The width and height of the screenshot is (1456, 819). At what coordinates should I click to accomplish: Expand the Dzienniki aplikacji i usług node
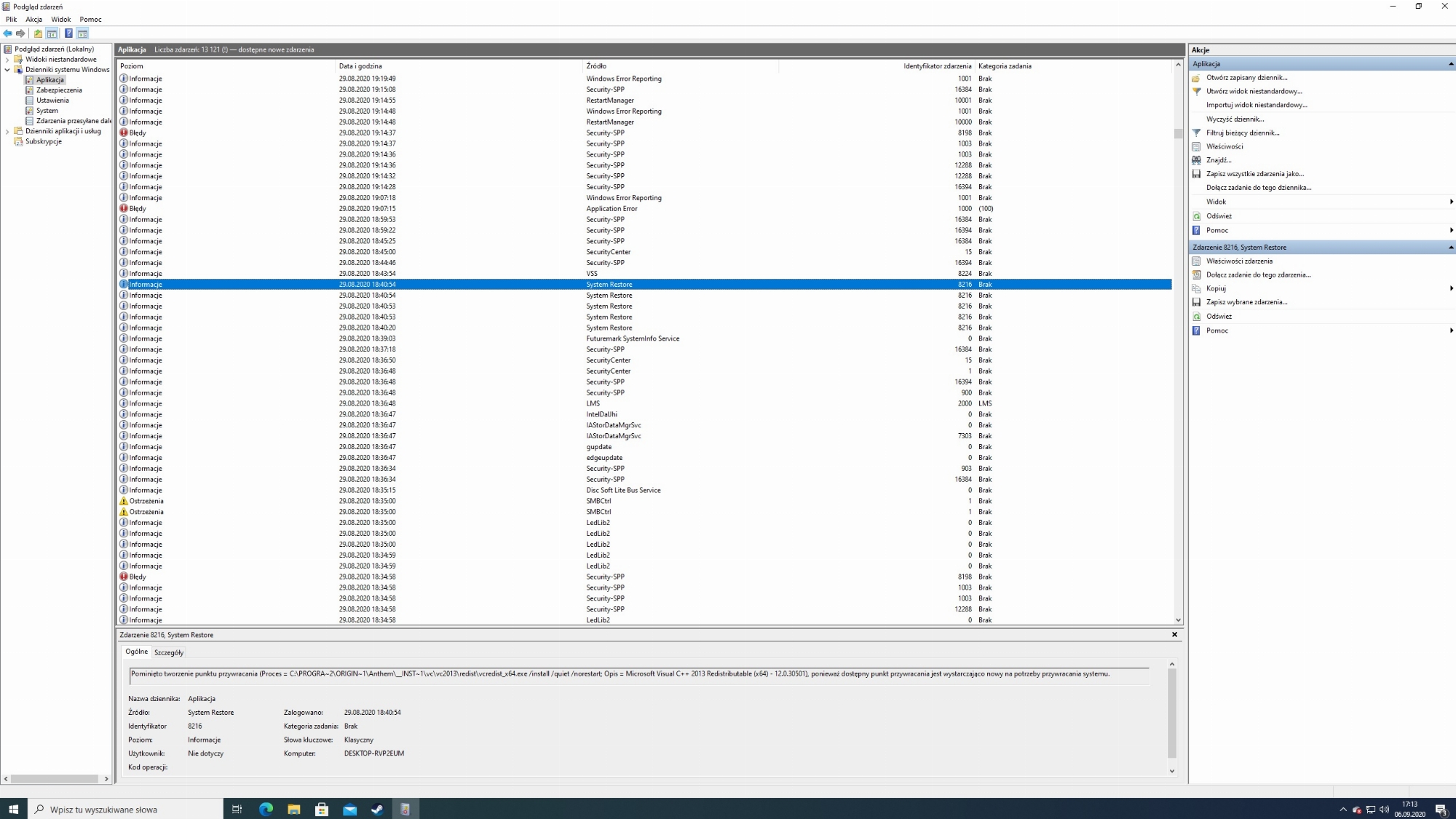[7, 132]
